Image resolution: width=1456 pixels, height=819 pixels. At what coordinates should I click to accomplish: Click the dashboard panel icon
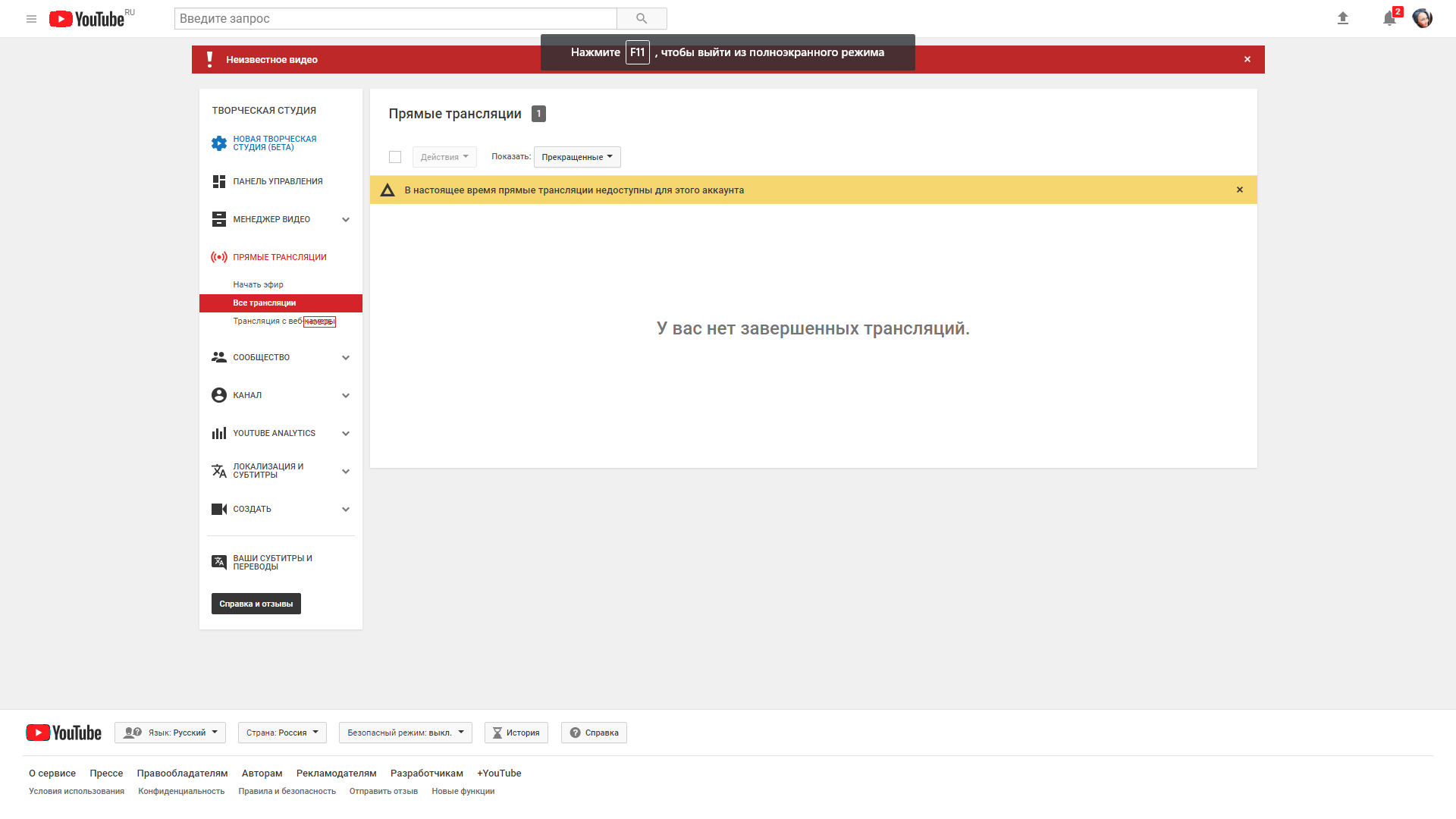pos(219,181)
